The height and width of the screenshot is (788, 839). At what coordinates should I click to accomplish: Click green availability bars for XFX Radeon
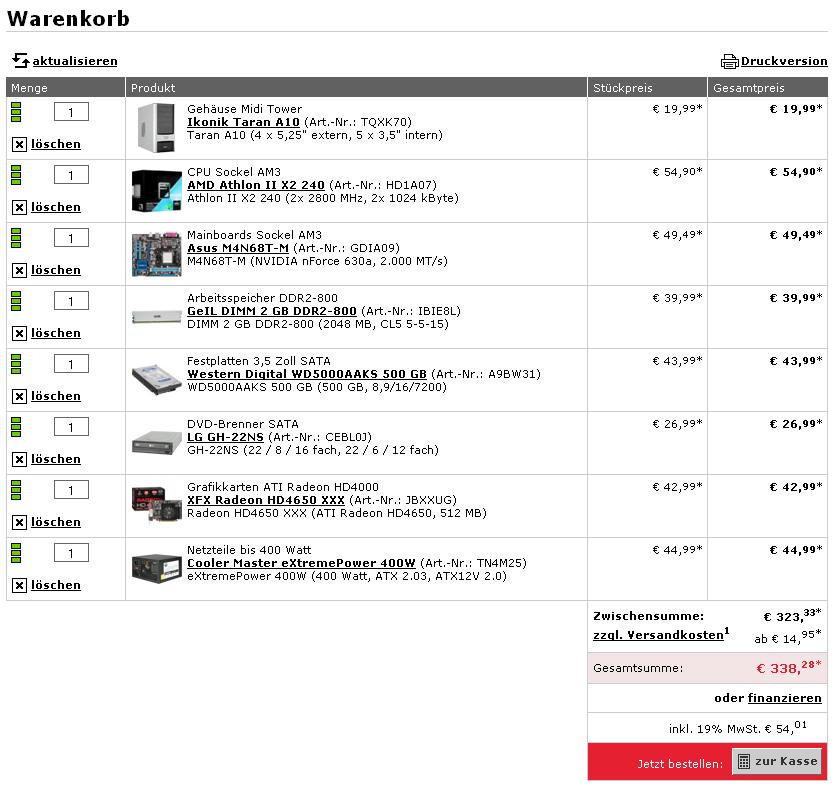click(x=16, y=490)
